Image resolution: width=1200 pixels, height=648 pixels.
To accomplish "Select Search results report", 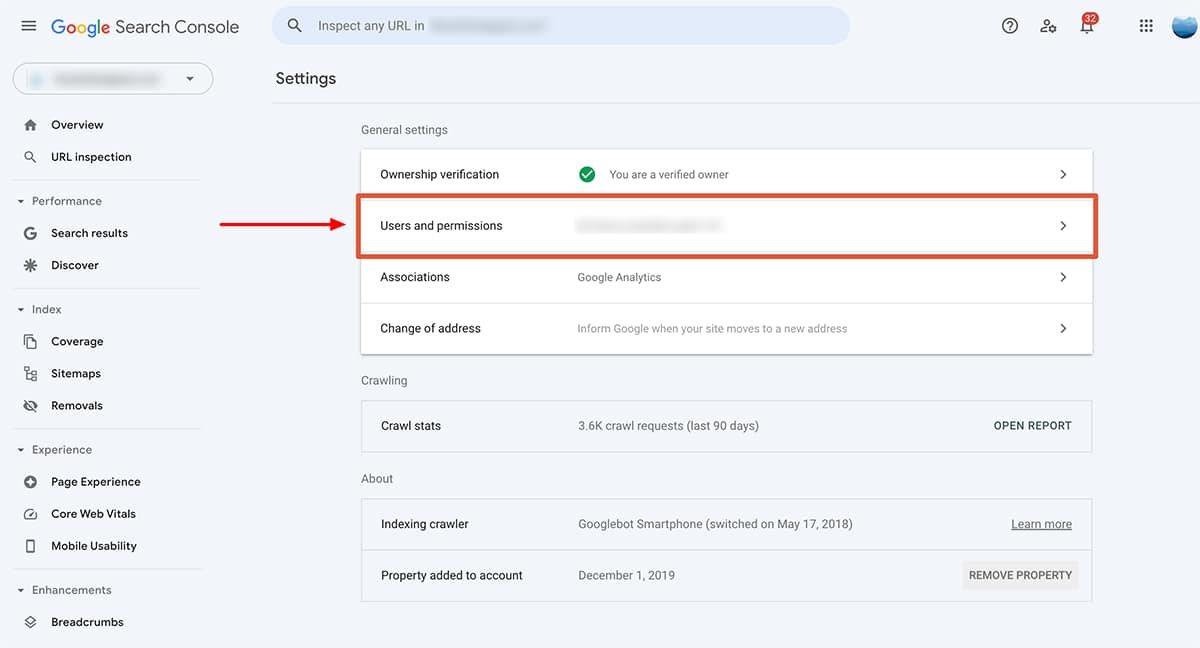I will [89, 232].
